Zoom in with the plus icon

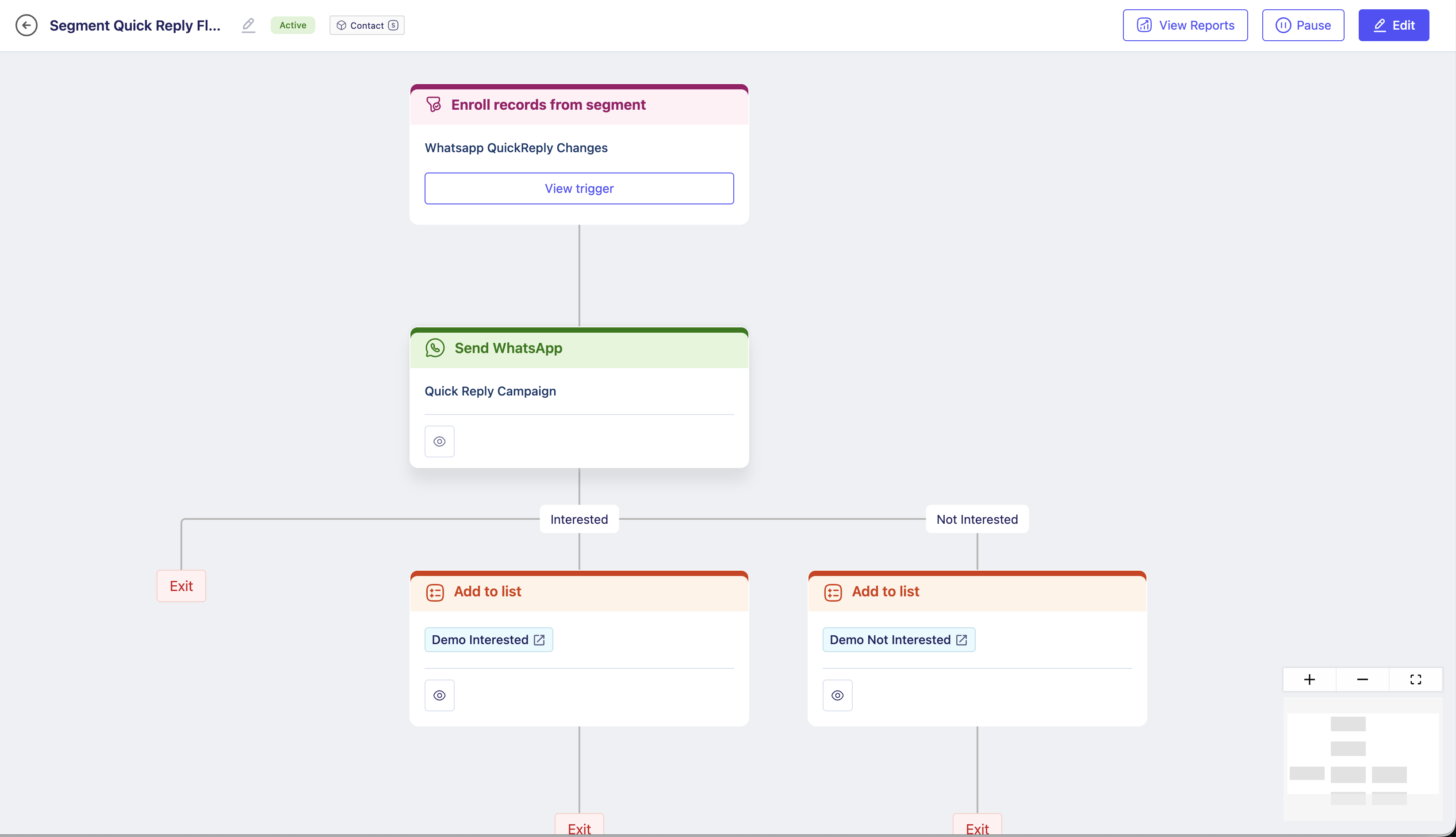pos(1310,680)
